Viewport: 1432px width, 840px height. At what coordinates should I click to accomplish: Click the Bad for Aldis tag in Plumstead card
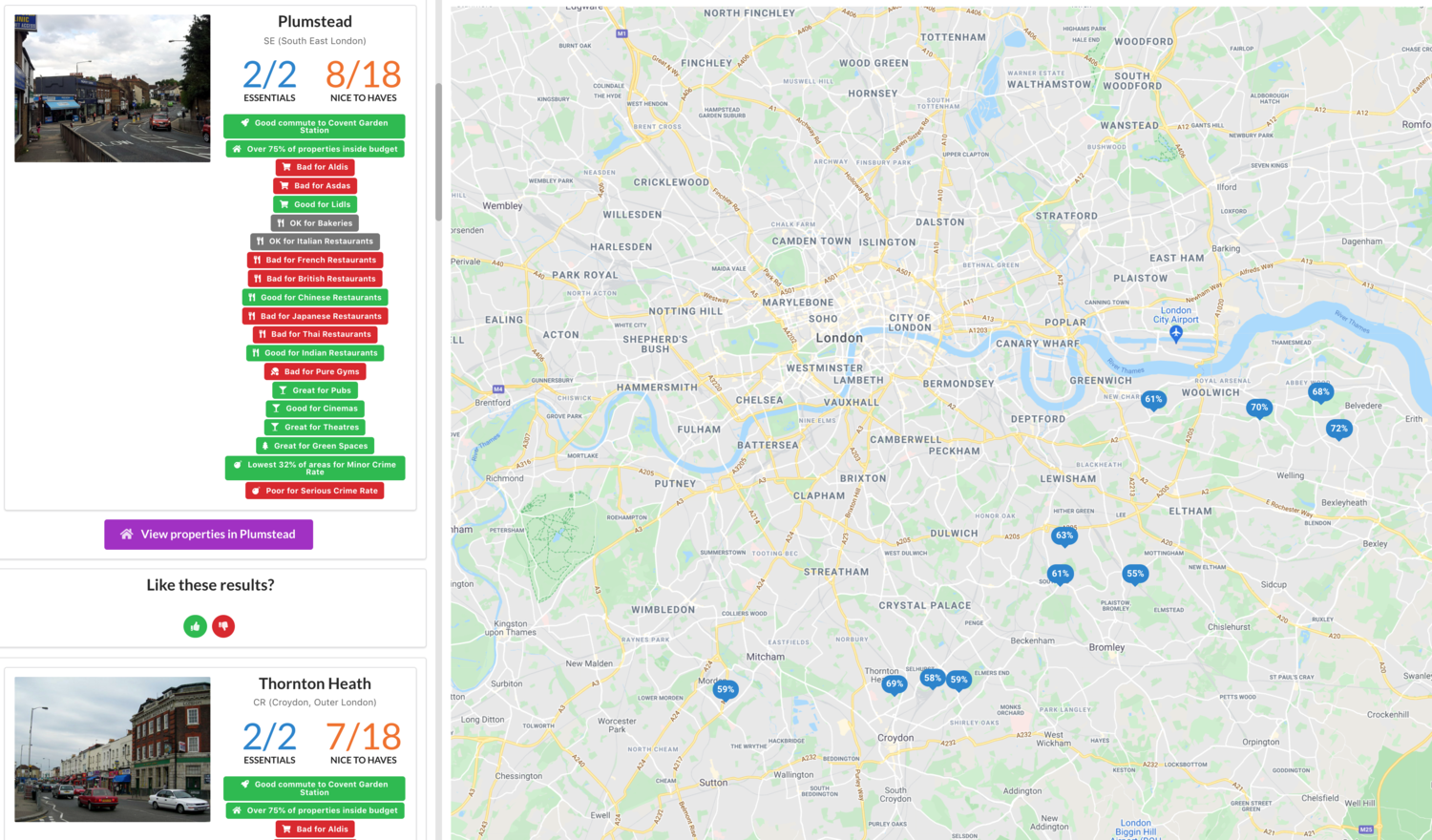click(x=315, y=167)
